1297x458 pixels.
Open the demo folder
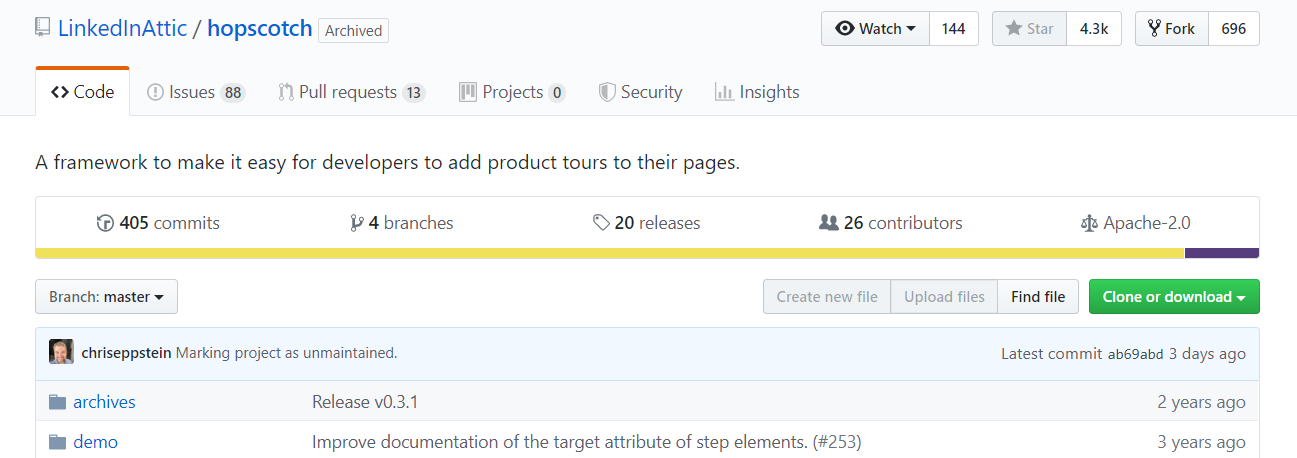point(95,442)
